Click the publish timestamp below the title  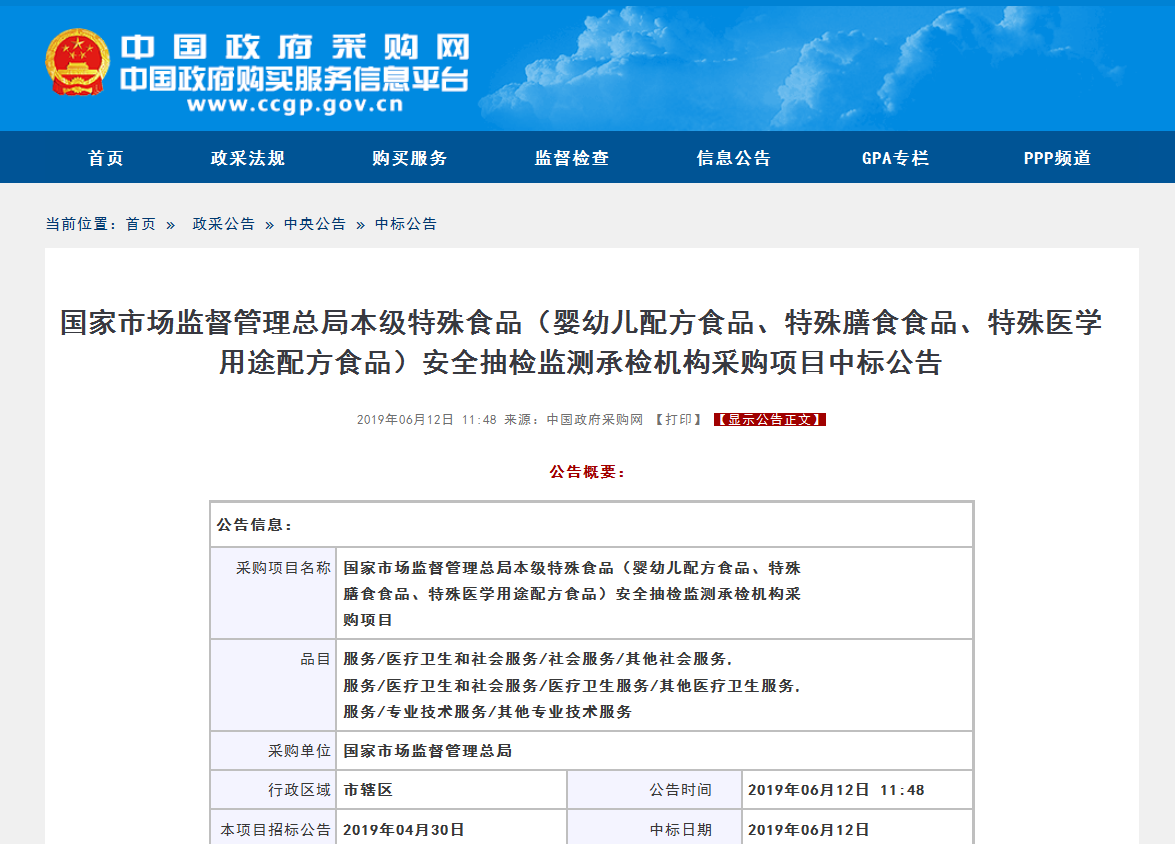click(426, 420)
